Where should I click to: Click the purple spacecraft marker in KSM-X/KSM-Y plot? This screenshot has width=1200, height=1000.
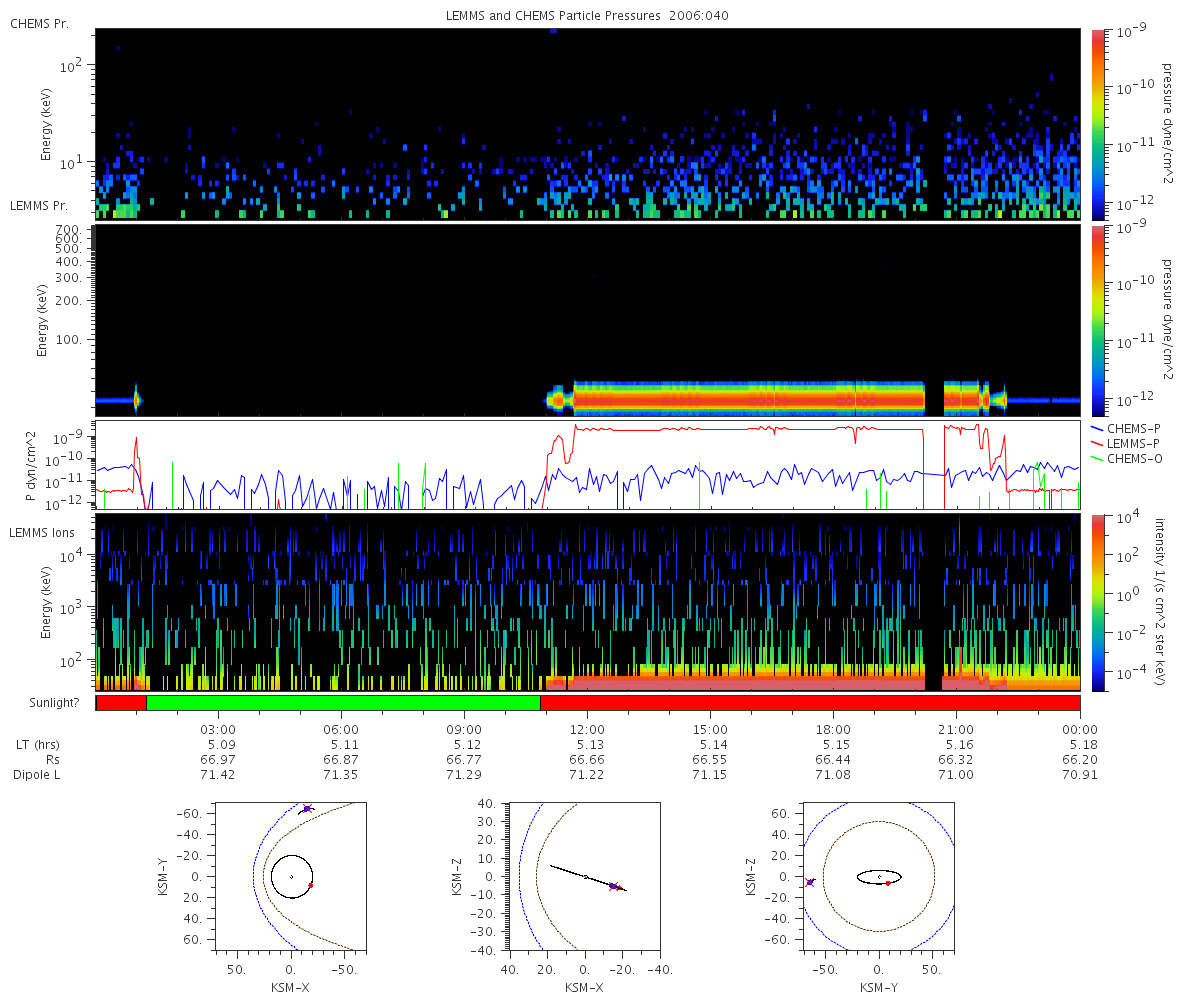307,808
